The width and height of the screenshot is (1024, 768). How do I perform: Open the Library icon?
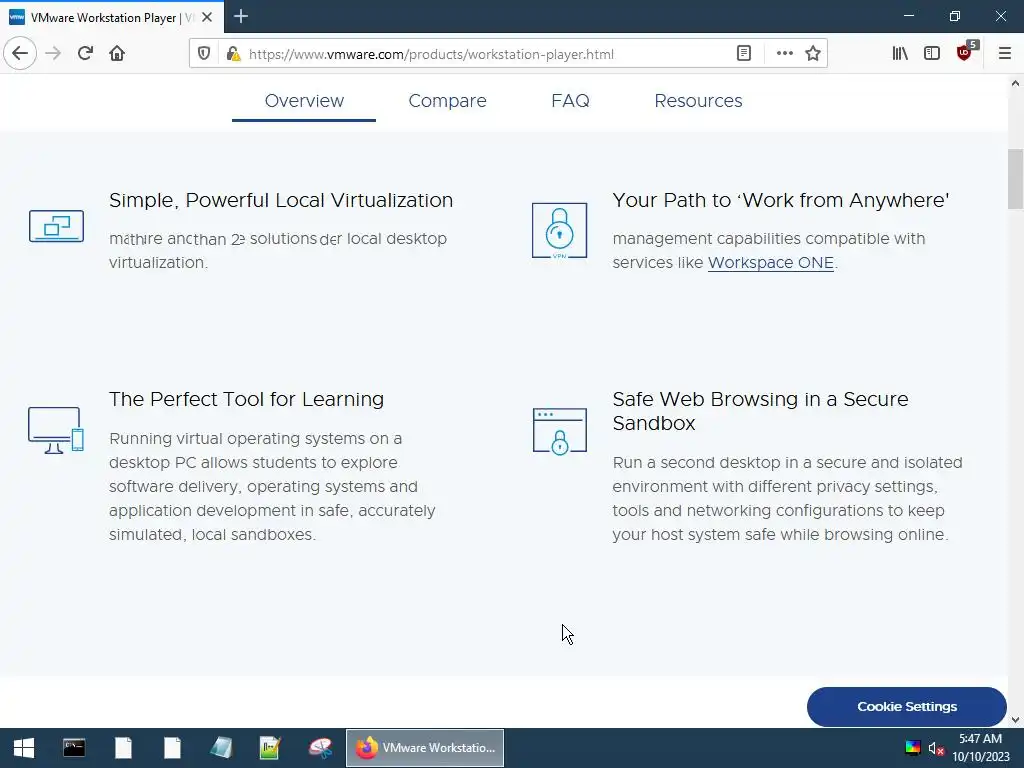[x=900, y=54]
